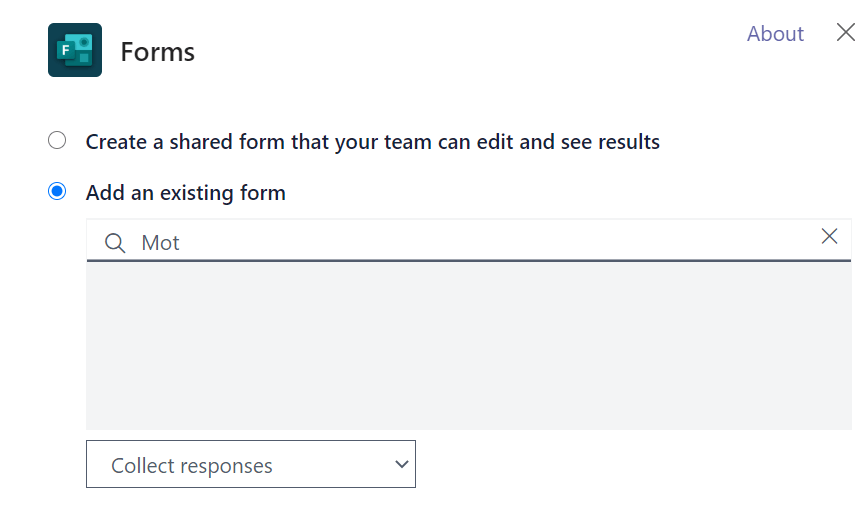Select the "Add an existing form" radio button
The width and height of the screenshot is (866, 524).
[57, 192]
